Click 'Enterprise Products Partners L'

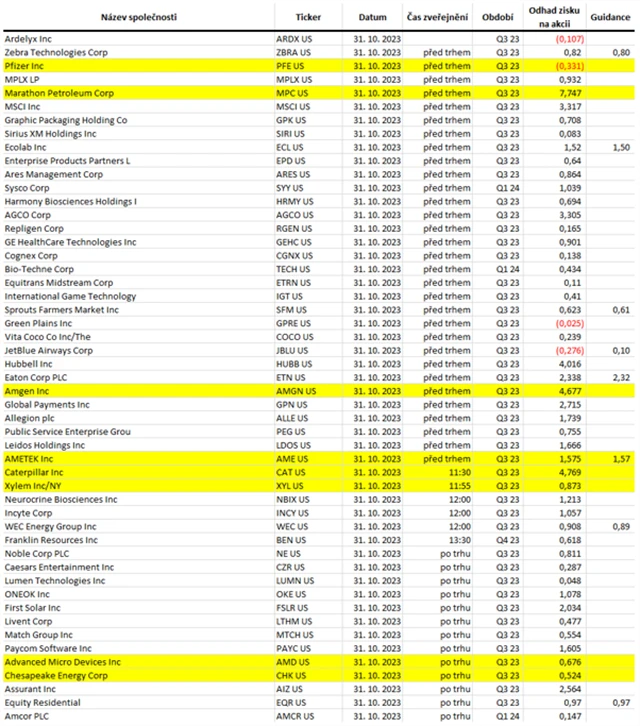coord(68,161)
